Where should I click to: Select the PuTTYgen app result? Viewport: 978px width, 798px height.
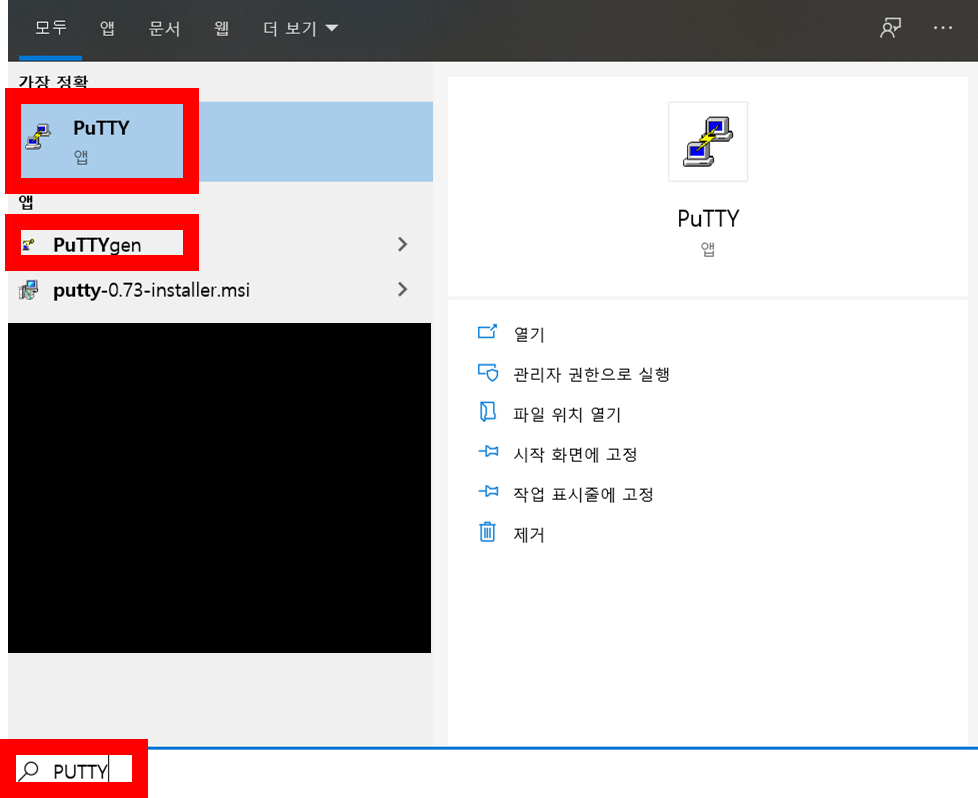(x=221, y=245)
